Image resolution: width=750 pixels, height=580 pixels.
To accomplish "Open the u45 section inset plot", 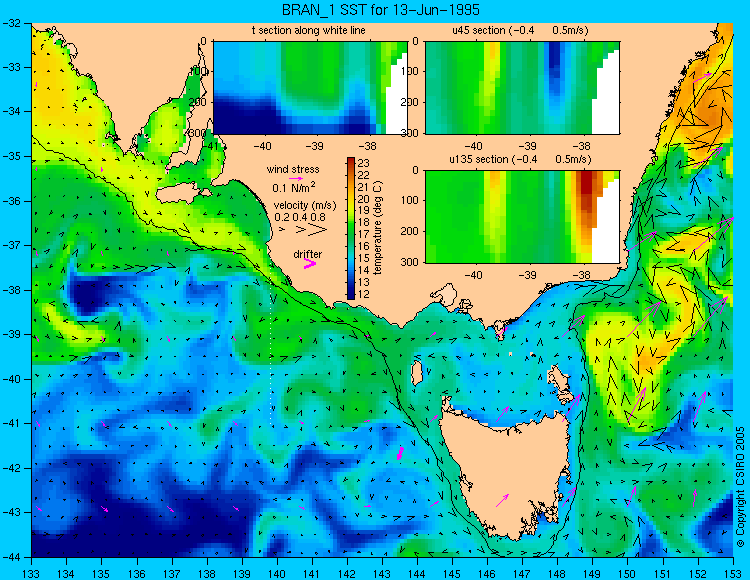I will click(x=522, y=88).
